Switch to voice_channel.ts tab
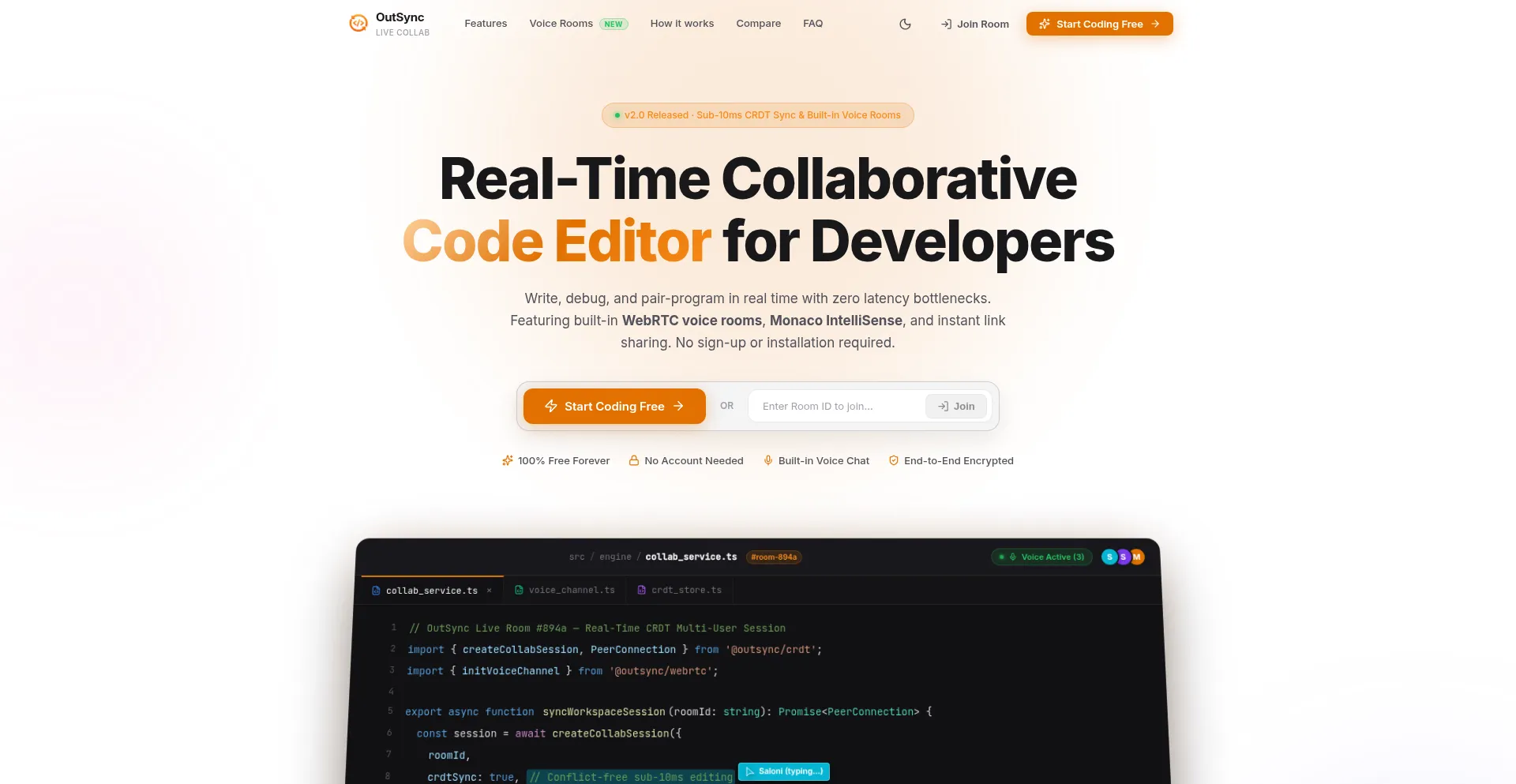This screenshot has width=1516, height=784. pyautogui.click(x=565, y=590)
